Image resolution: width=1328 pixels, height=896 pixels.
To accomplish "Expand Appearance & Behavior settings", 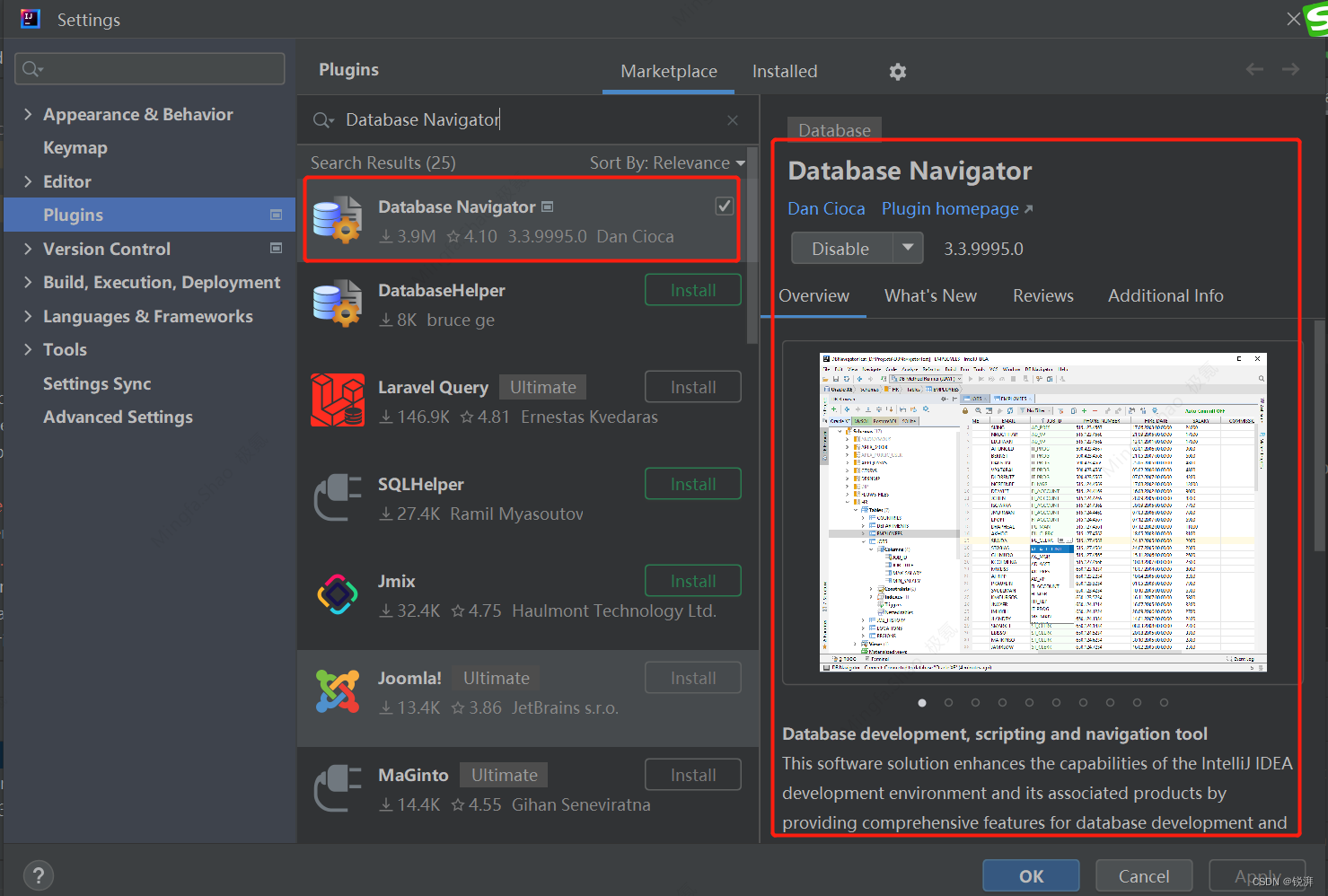I will (28, 114).
